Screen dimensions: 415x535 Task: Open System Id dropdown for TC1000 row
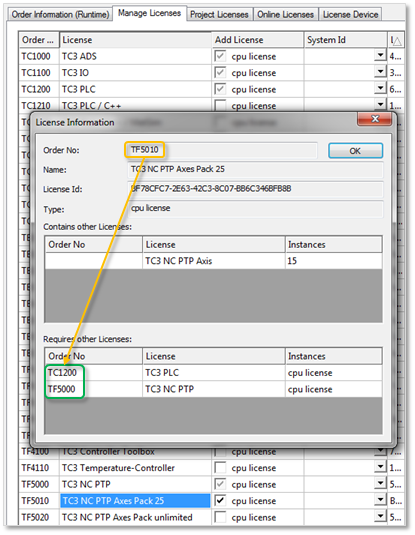[380, 55]
